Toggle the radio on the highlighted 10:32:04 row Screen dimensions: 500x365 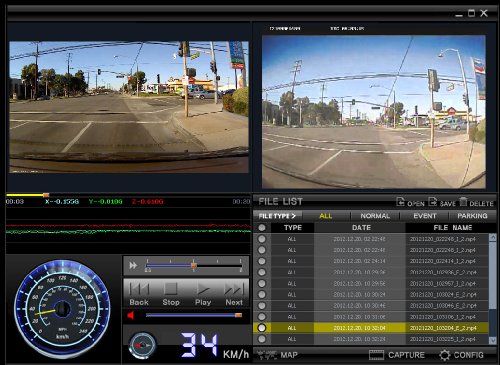pyautogui.click(x=262, y=328)
